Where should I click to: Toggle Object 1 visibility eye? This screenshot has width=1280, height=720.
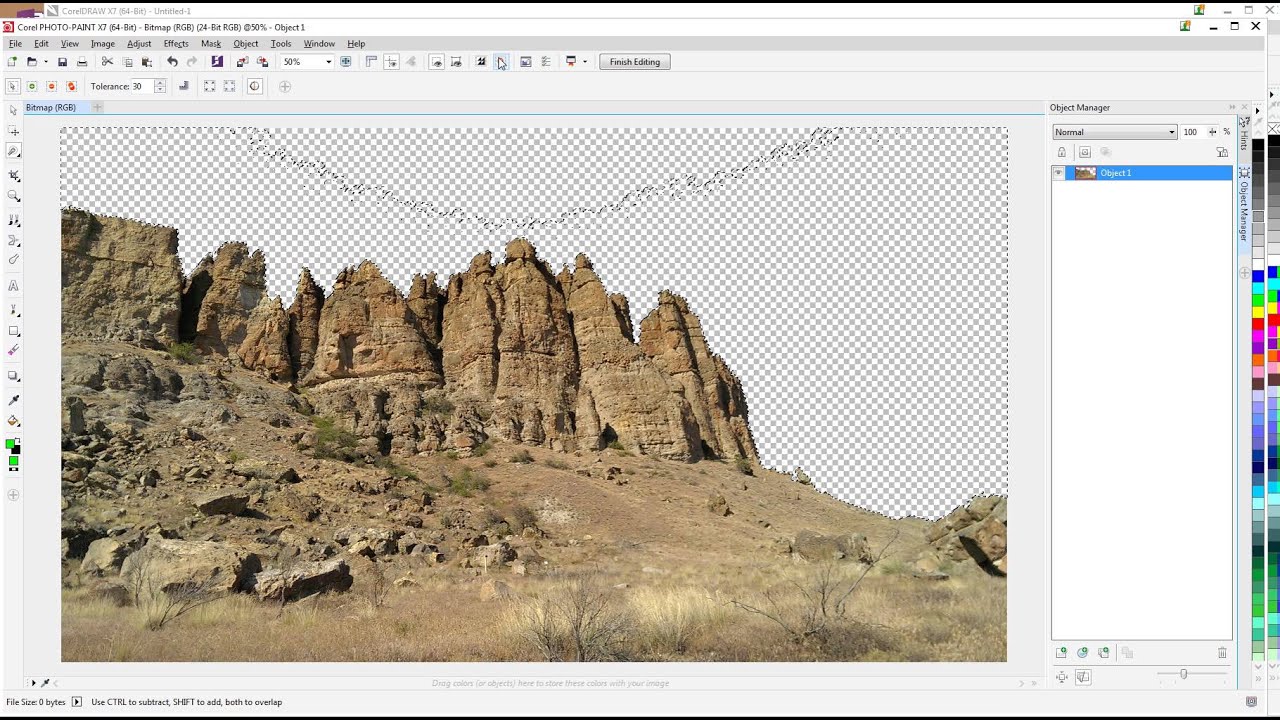[x=1058, y=173]
